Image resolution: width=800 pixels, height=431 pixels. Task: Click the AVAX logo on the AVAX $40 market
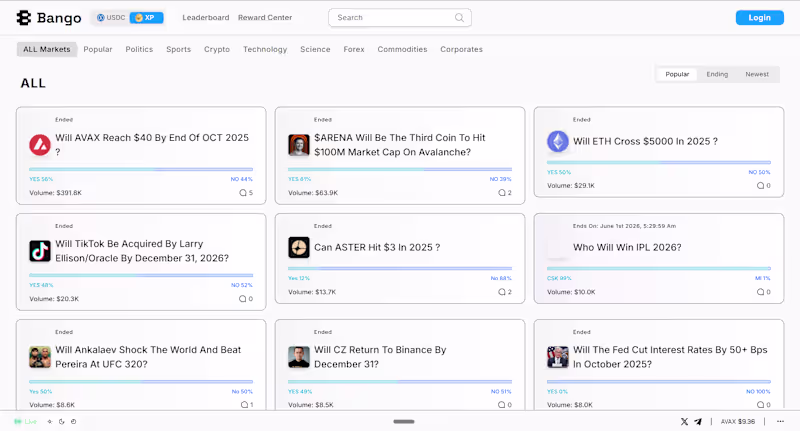tap(40, 145)
